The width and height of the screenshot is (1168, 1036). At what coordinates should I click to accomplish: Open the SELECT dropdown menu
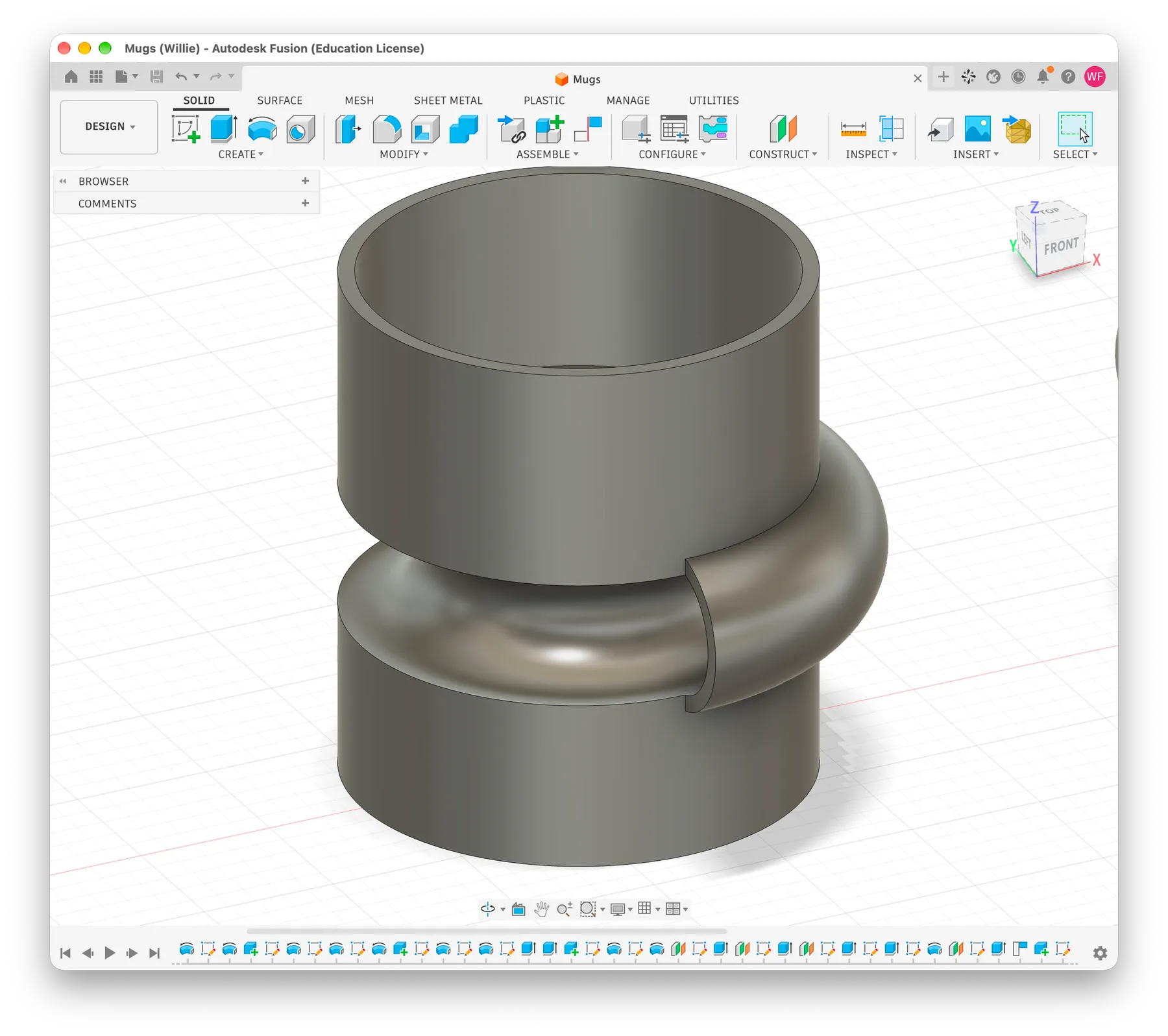click(1075, 154)
